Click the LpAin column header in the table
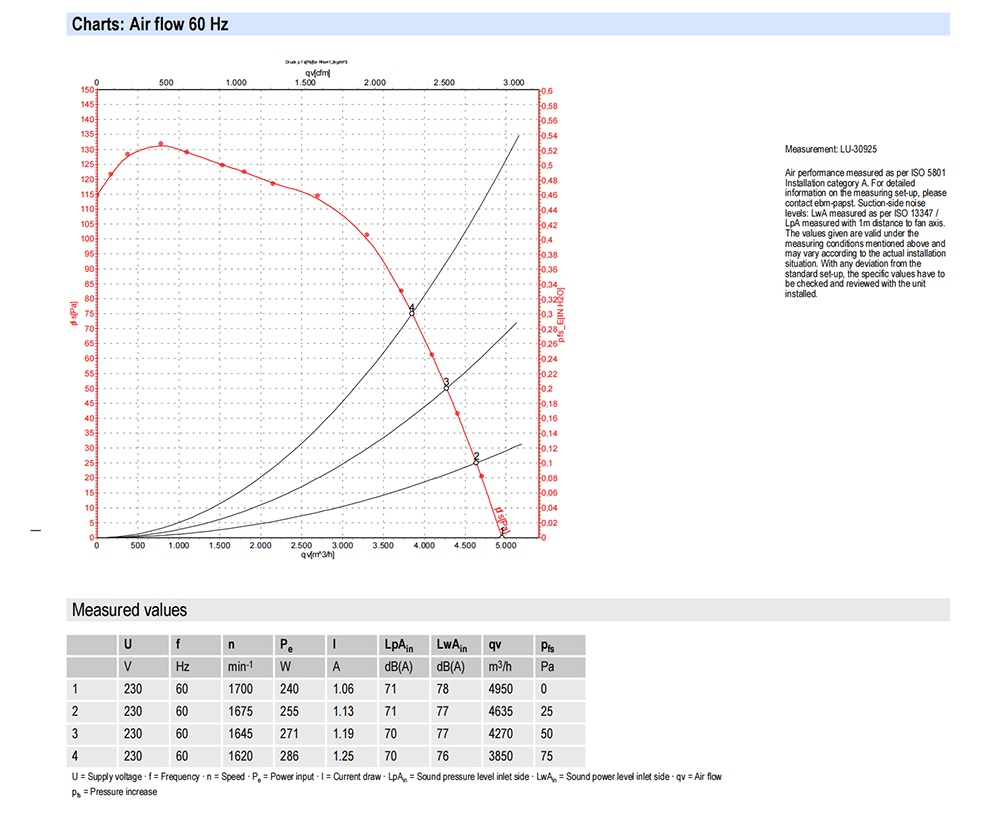1000x815 pixels. tap(398, 645)
